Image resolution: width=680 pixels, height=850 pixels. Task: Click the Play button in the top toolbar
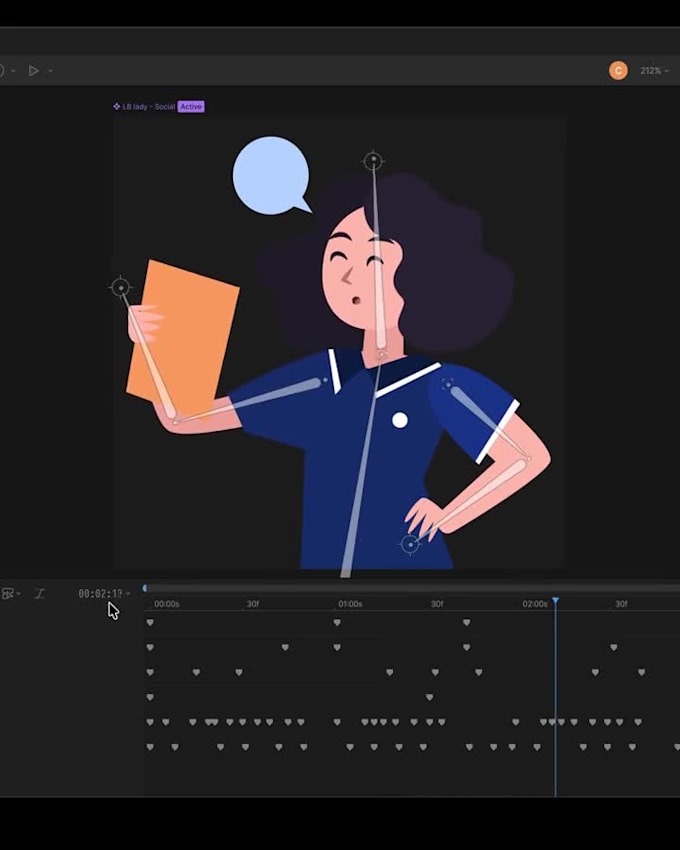click(x=34, y=70)
